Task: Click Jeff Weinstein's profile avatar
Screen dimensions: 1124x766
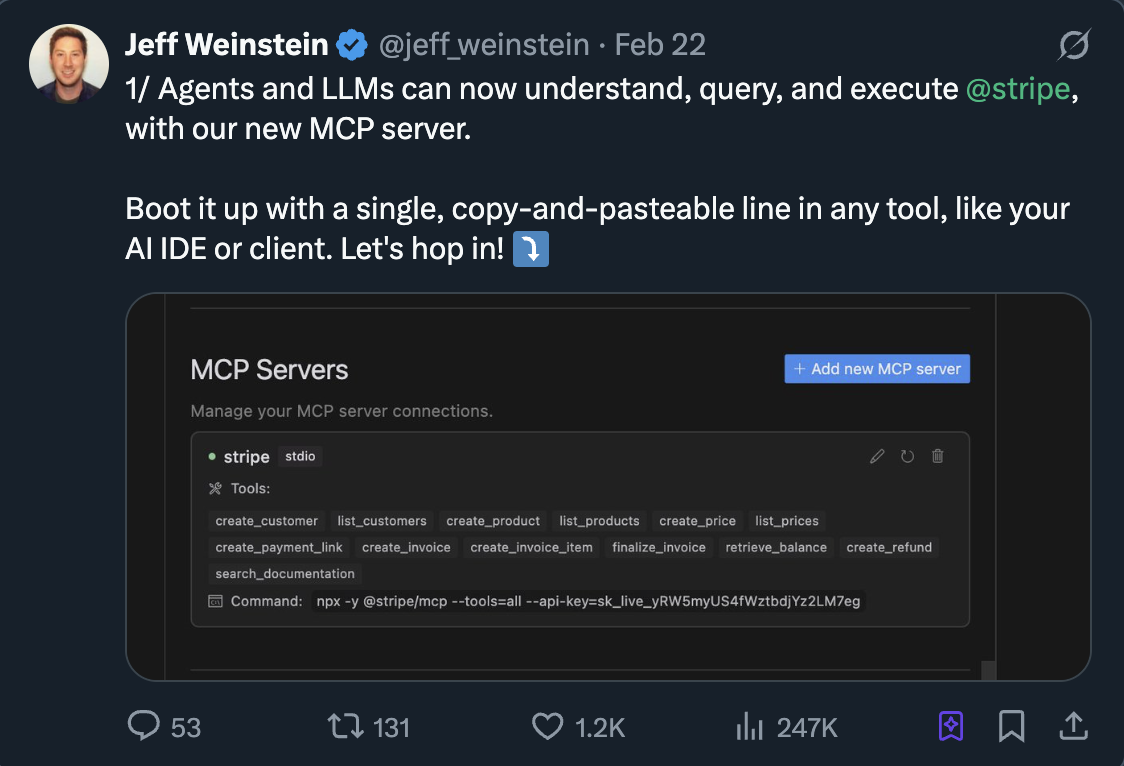Action: pyautogui.click(x=69, y=65)
